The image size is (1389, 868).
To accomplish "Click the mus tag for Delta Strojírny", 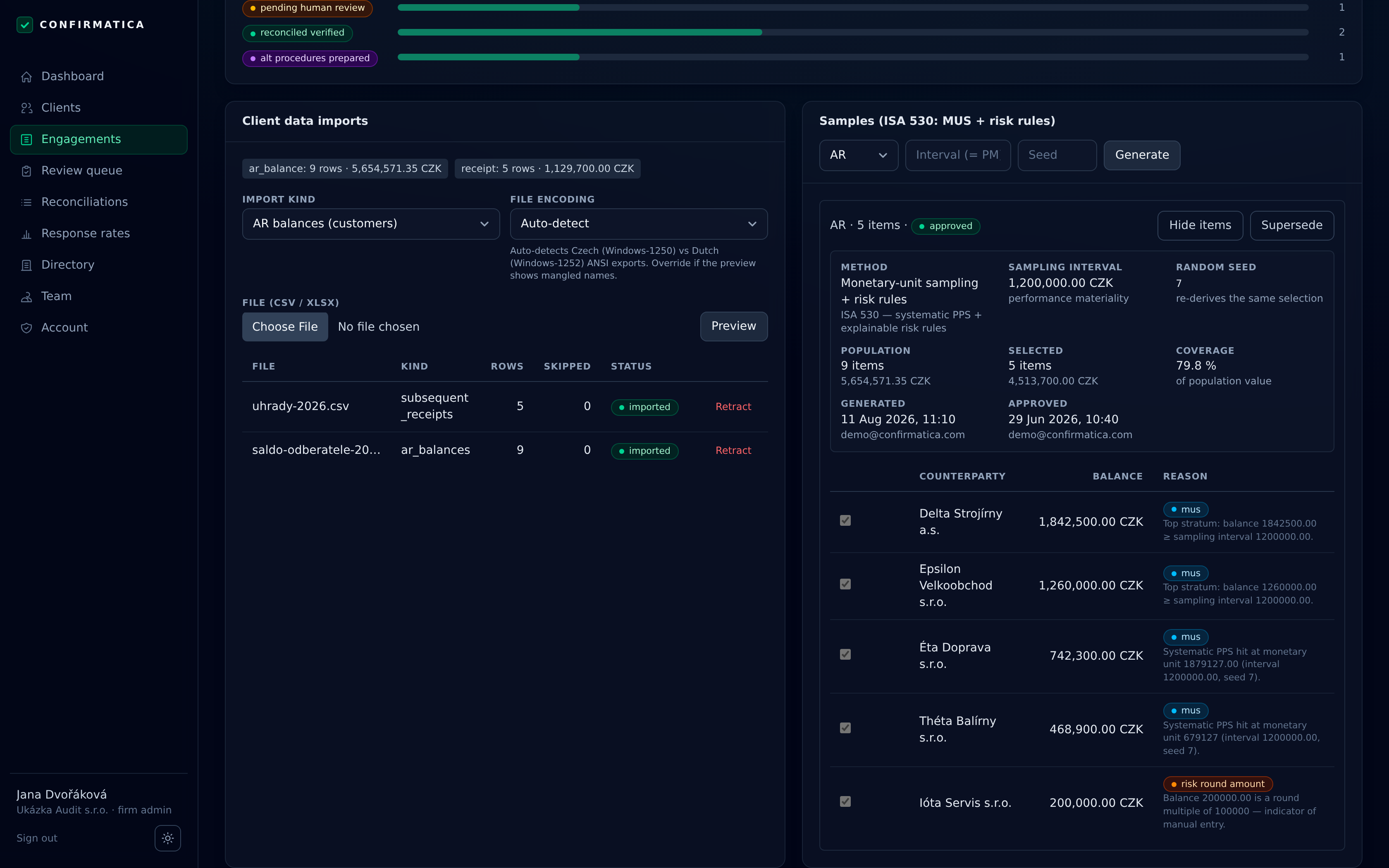I will (x=1186, y=510).
